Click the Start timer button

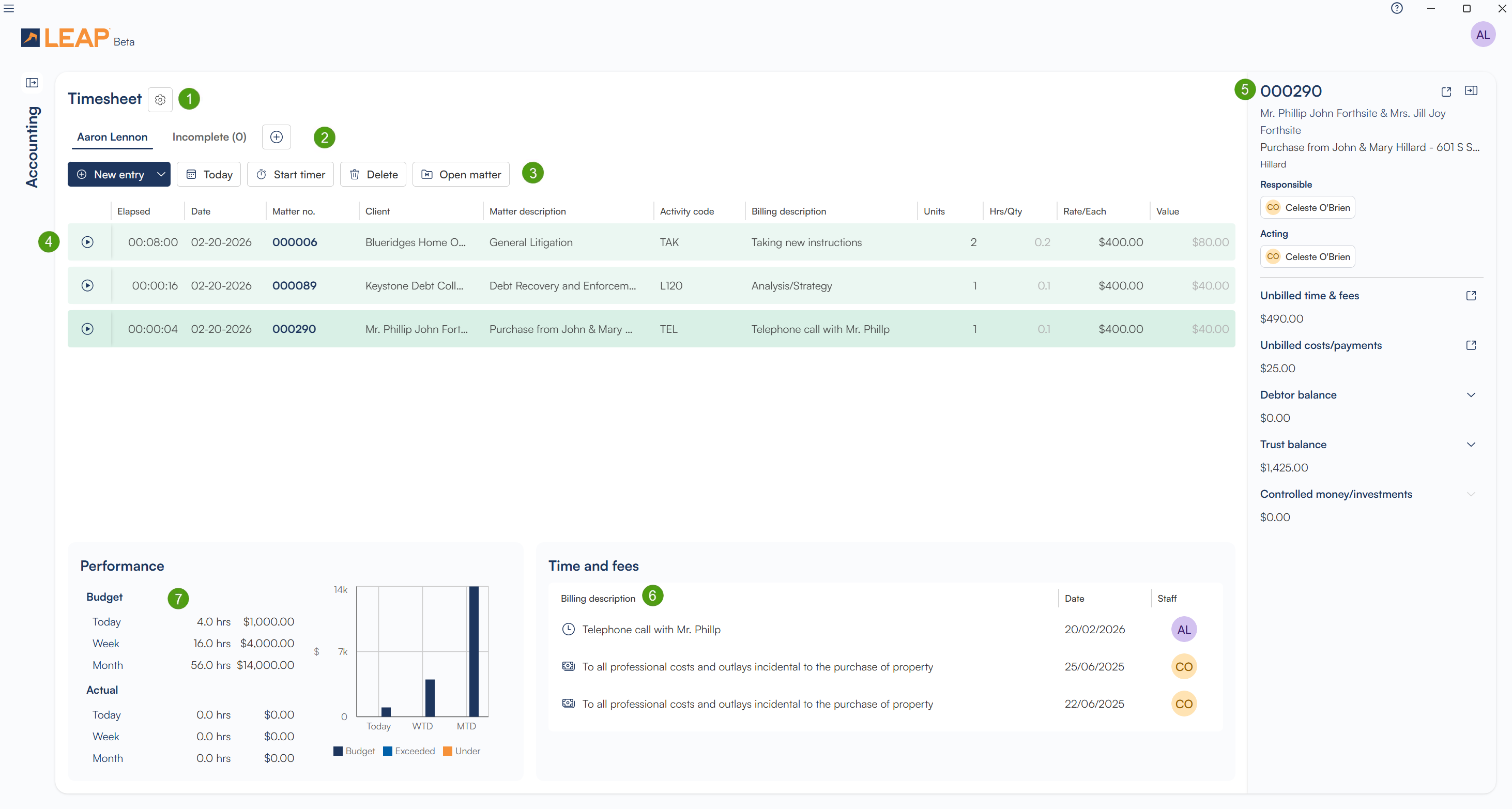(x=290, y=174)
